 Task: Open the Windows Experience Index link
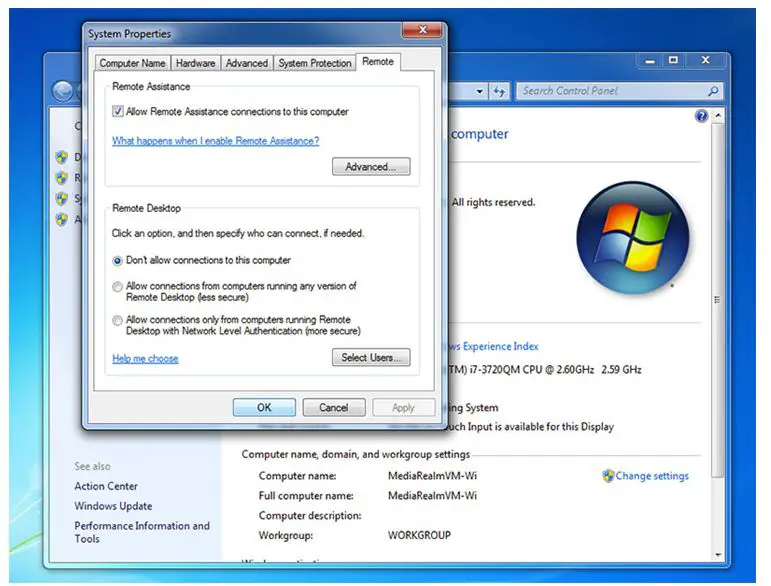[x=493, y=347]
